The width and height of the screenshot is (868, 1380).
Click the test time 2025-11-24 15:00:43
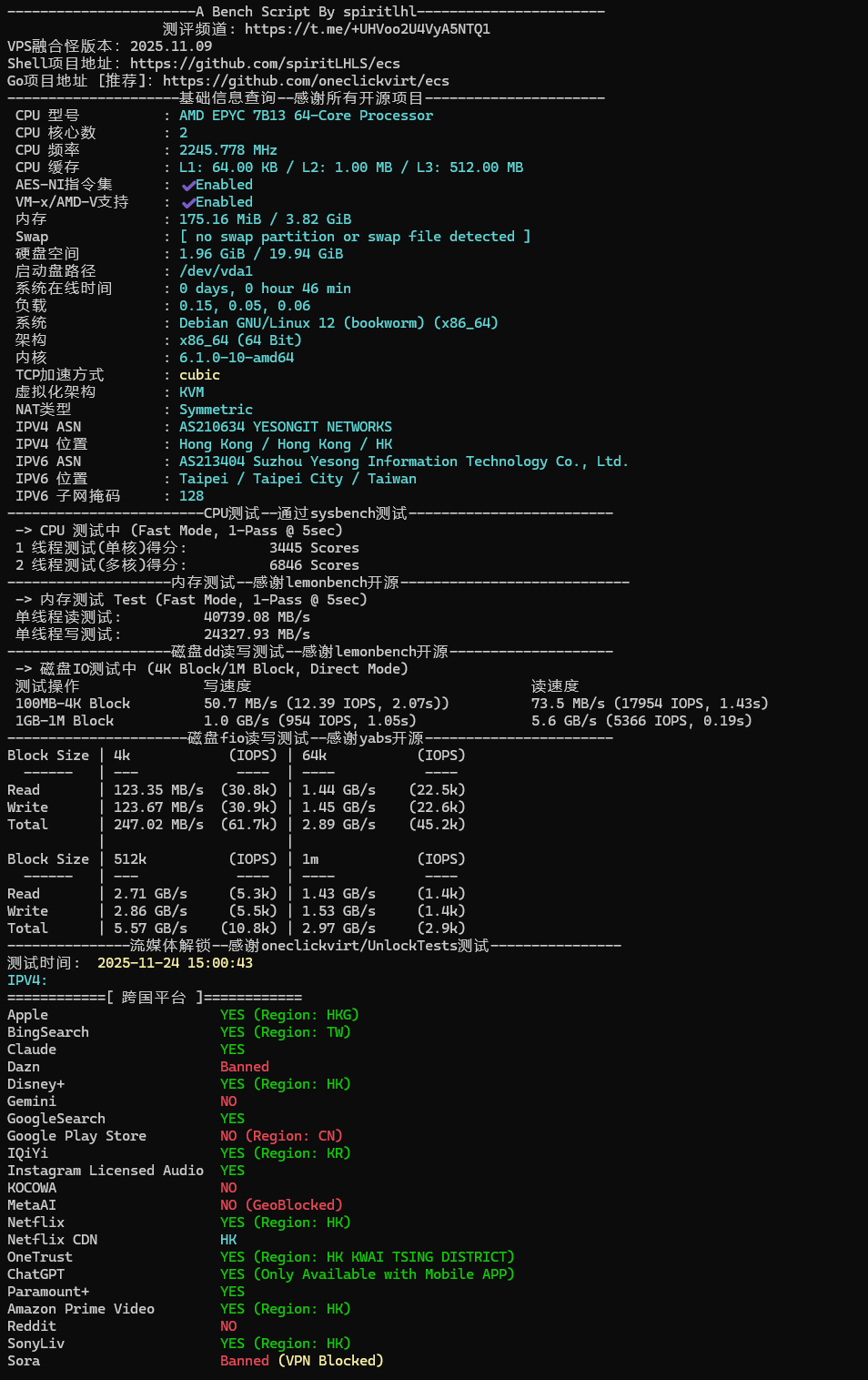click(175, 962)
